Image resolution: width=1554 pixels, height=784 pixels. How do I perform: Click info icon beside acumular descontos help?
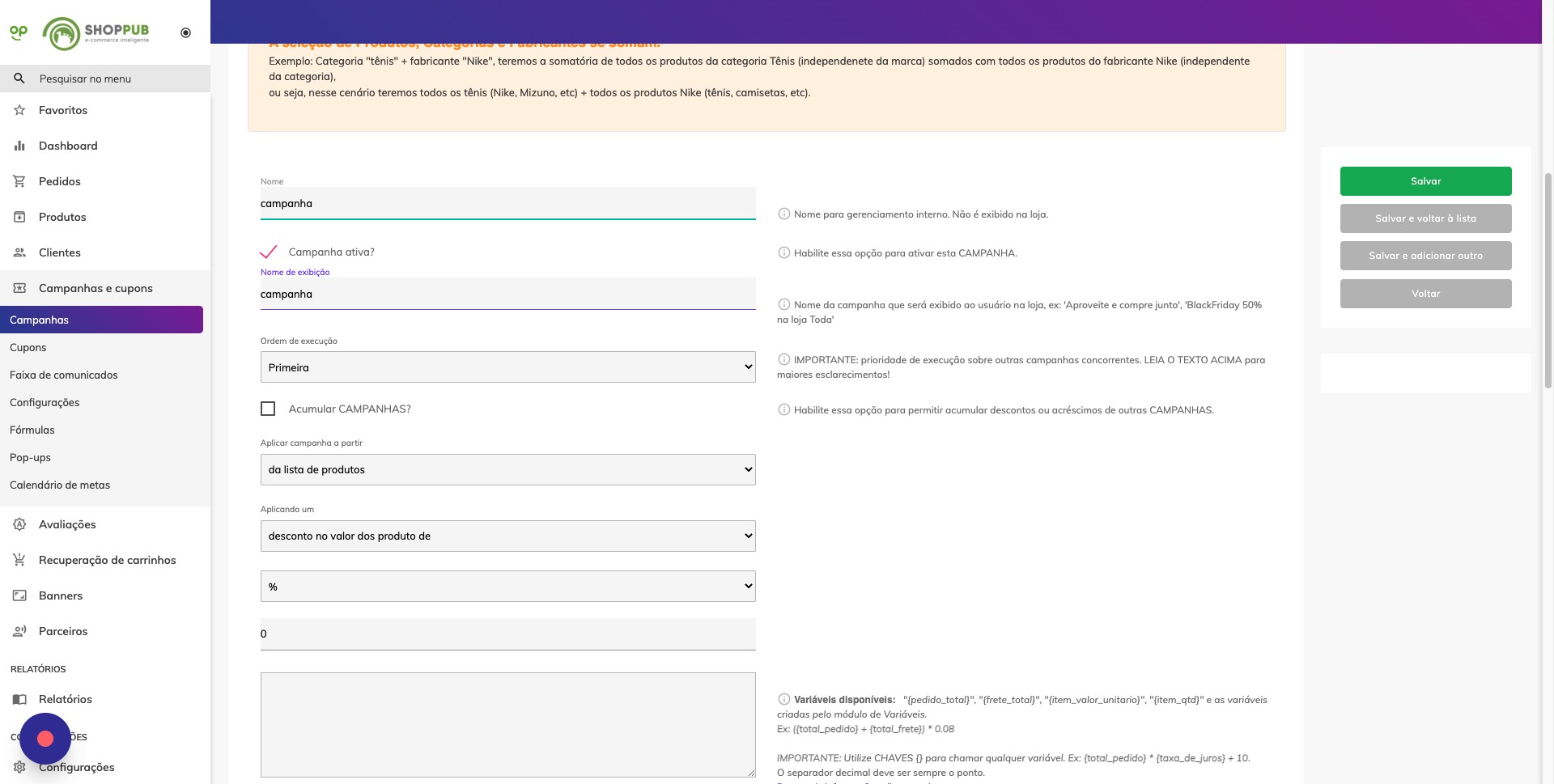783,410
